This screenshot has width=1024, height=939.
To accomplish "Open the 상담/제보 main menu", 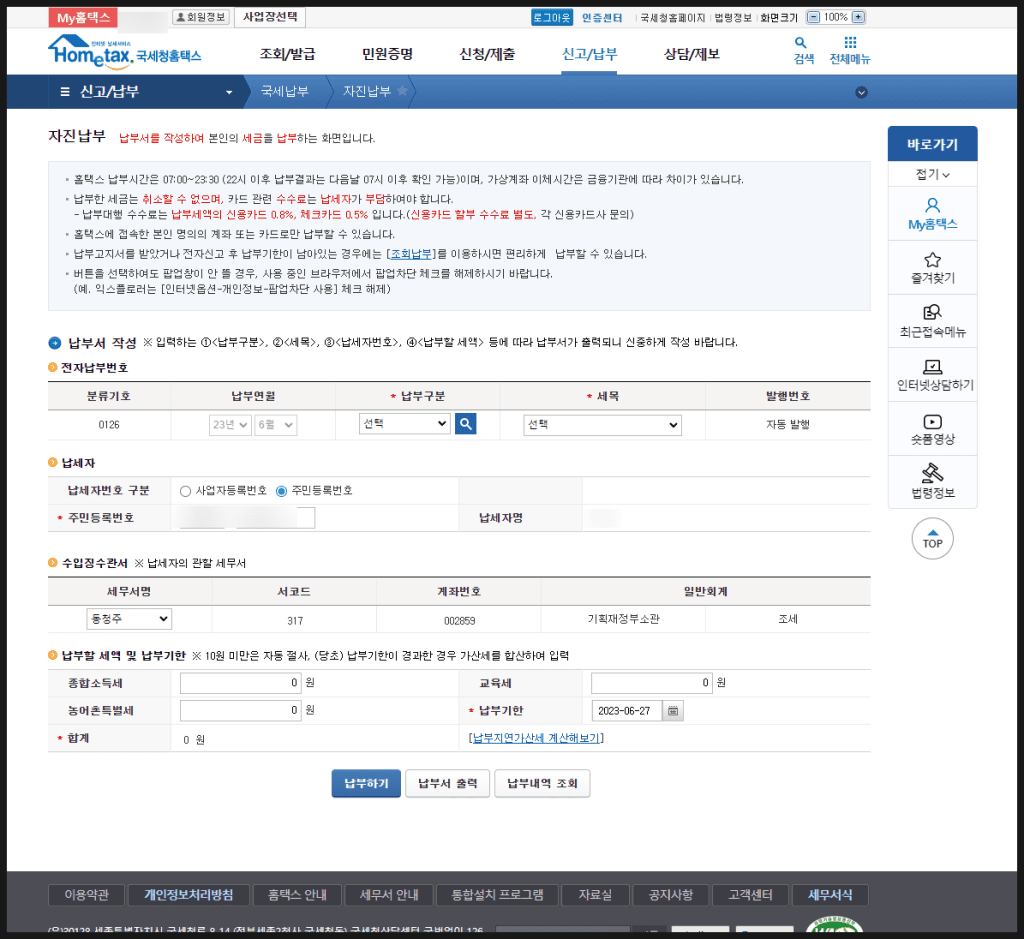I will (691, 54).
